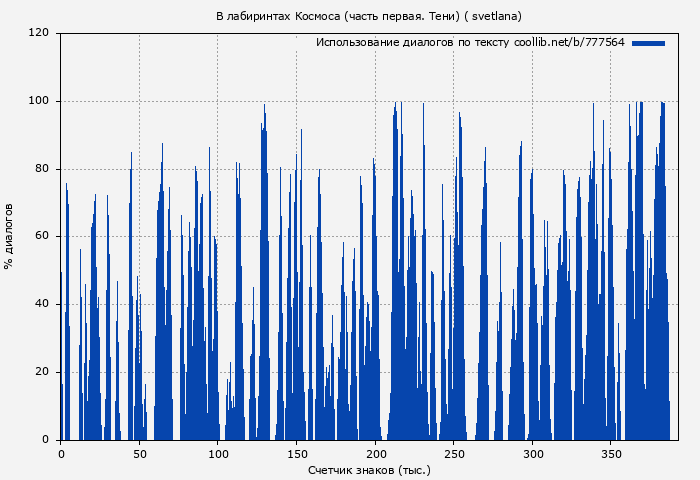700x480 pixels.
Task: Select the 250 tick on the horizontal axis
Action: [x=453, y=454]
